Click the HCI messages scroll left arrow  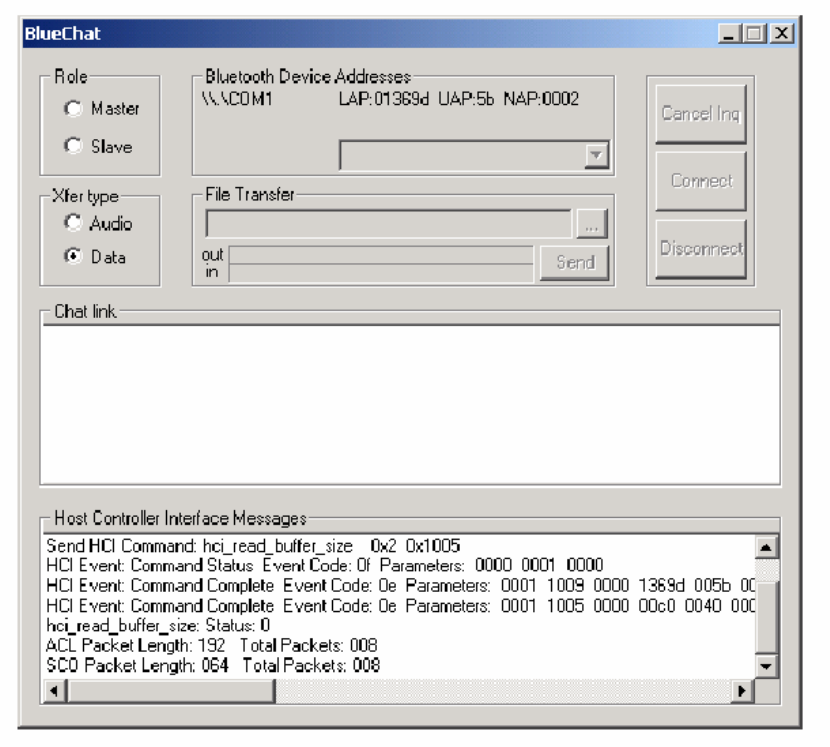click(x=54, y=691)
